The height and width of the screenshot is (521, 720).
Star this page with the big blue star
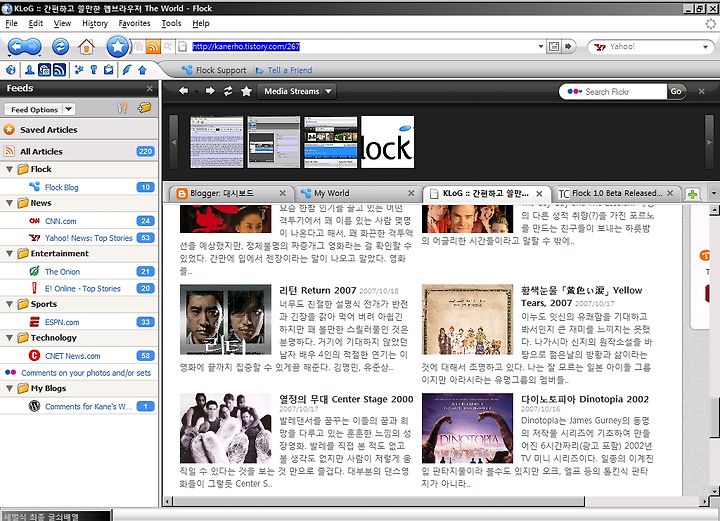(x=118, y=46)
